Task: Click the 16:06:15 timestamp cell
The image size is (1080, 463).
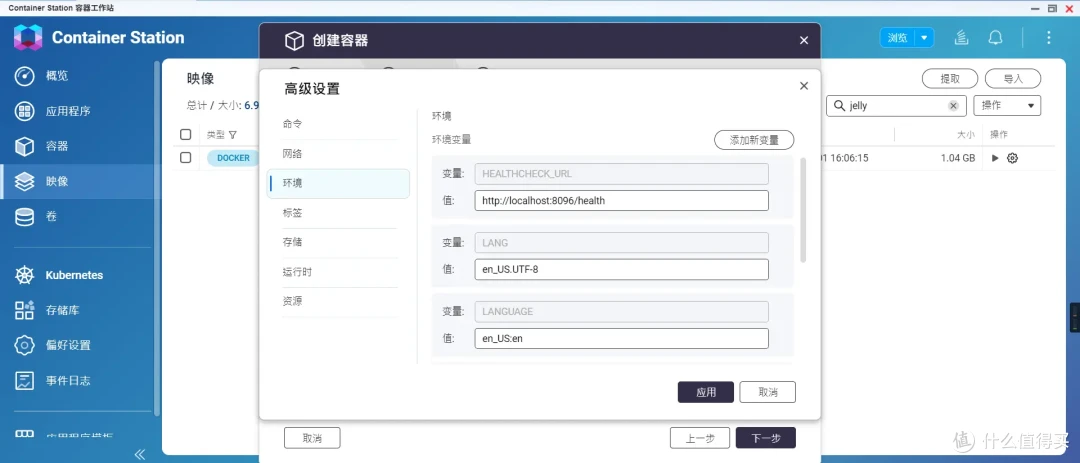Action: 845,158
